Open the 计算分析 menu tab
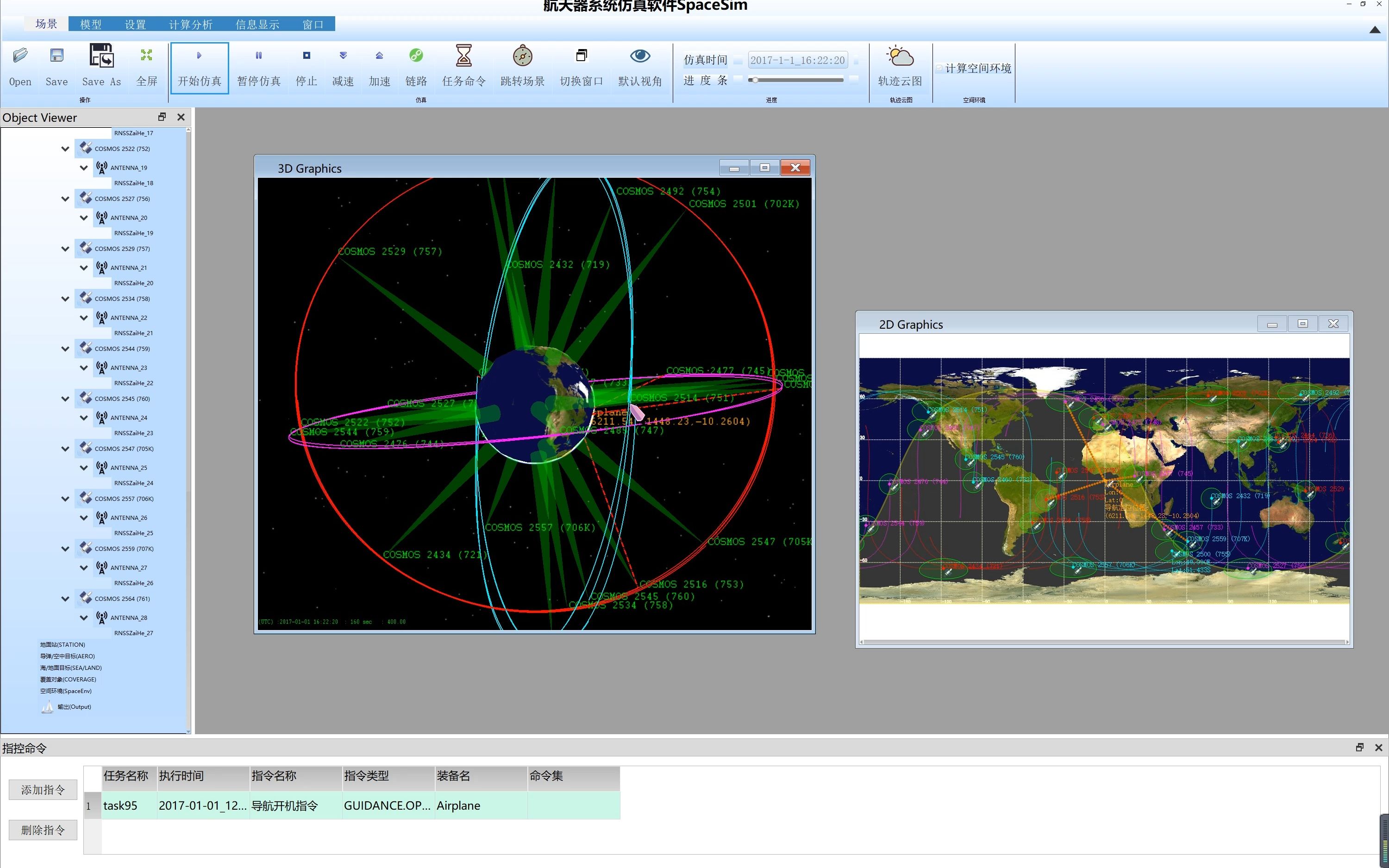Viewport: 1389px width, 868px height. (x=191, y=24)
